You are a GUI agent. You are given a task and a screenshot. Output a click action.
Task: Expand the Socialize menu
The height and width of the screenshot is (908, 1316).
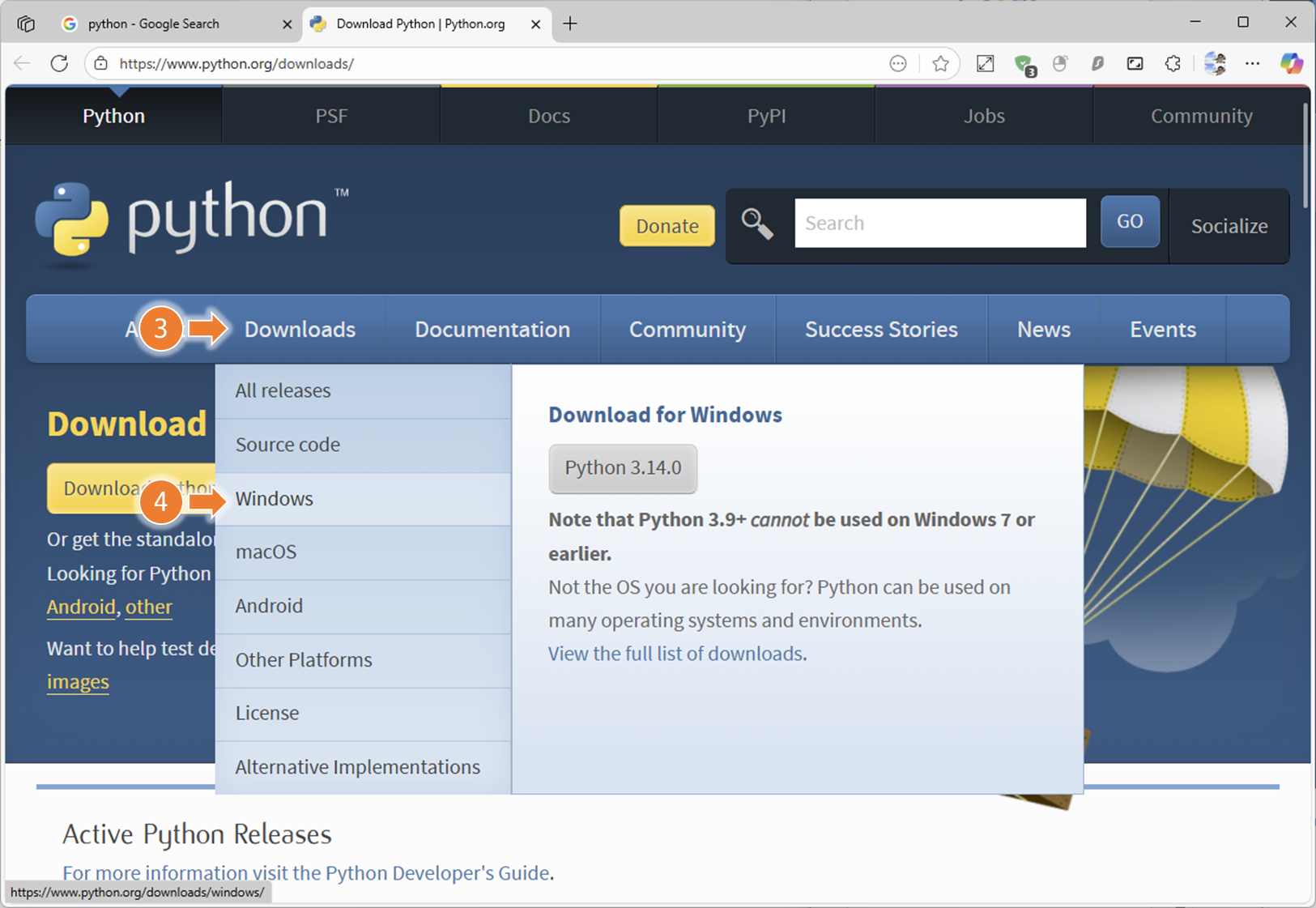pos(1229,226)
